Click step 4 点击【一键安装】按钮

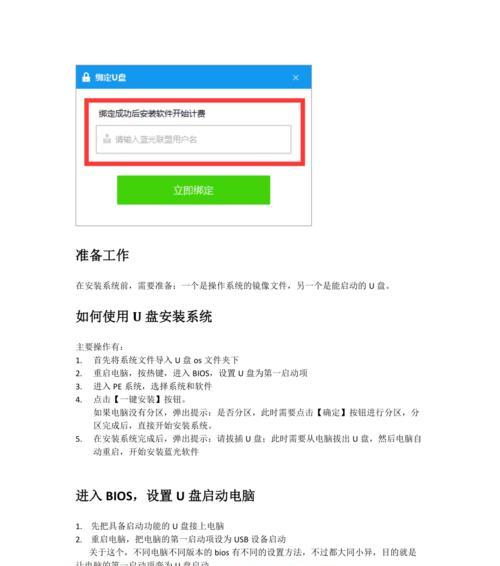click(140, 399)
